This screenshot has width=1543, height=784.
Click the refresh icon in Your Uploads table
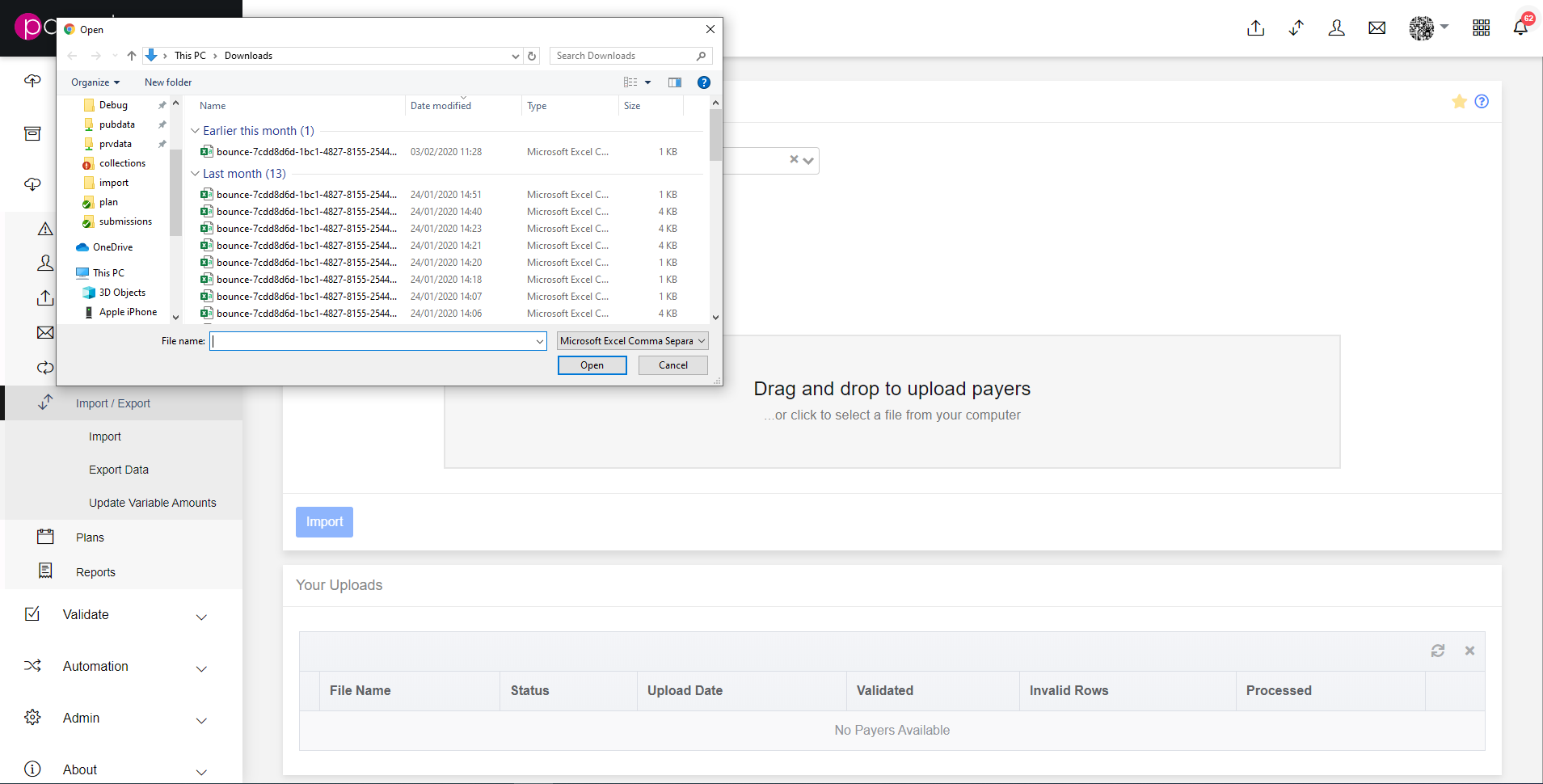coord(1438,651)
